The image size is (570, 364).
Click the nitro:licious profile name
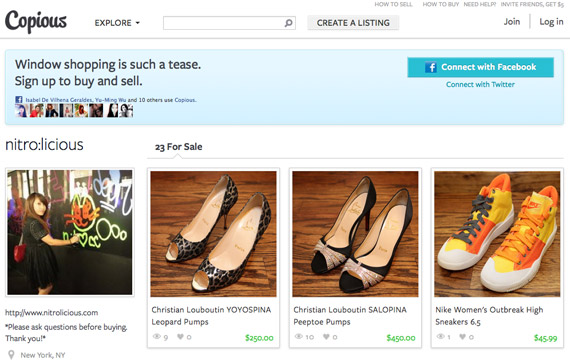tap(44, 145)
